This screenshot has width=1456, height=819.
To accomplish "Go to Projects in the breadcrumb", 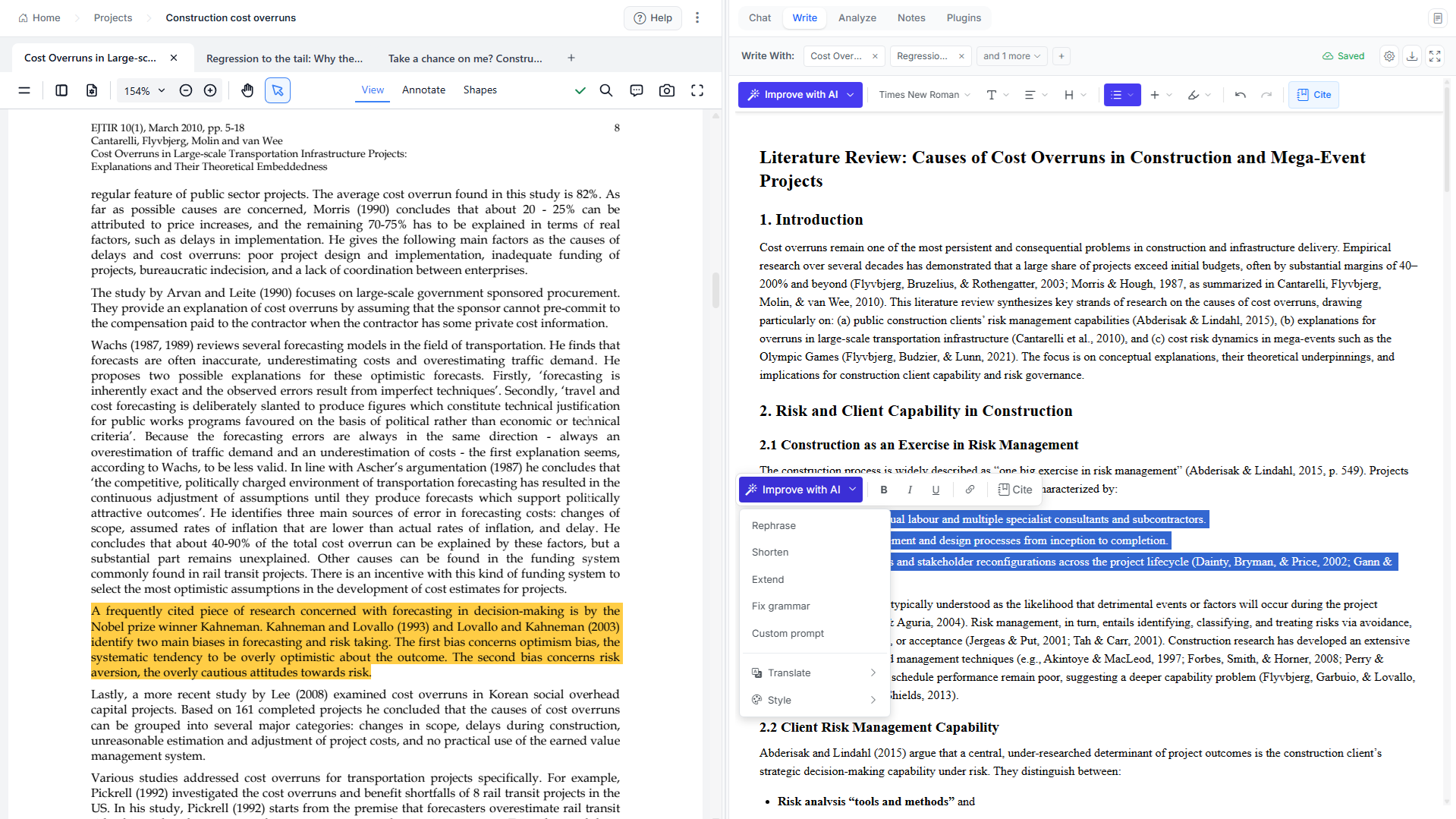I will click(x=113, y=17).
